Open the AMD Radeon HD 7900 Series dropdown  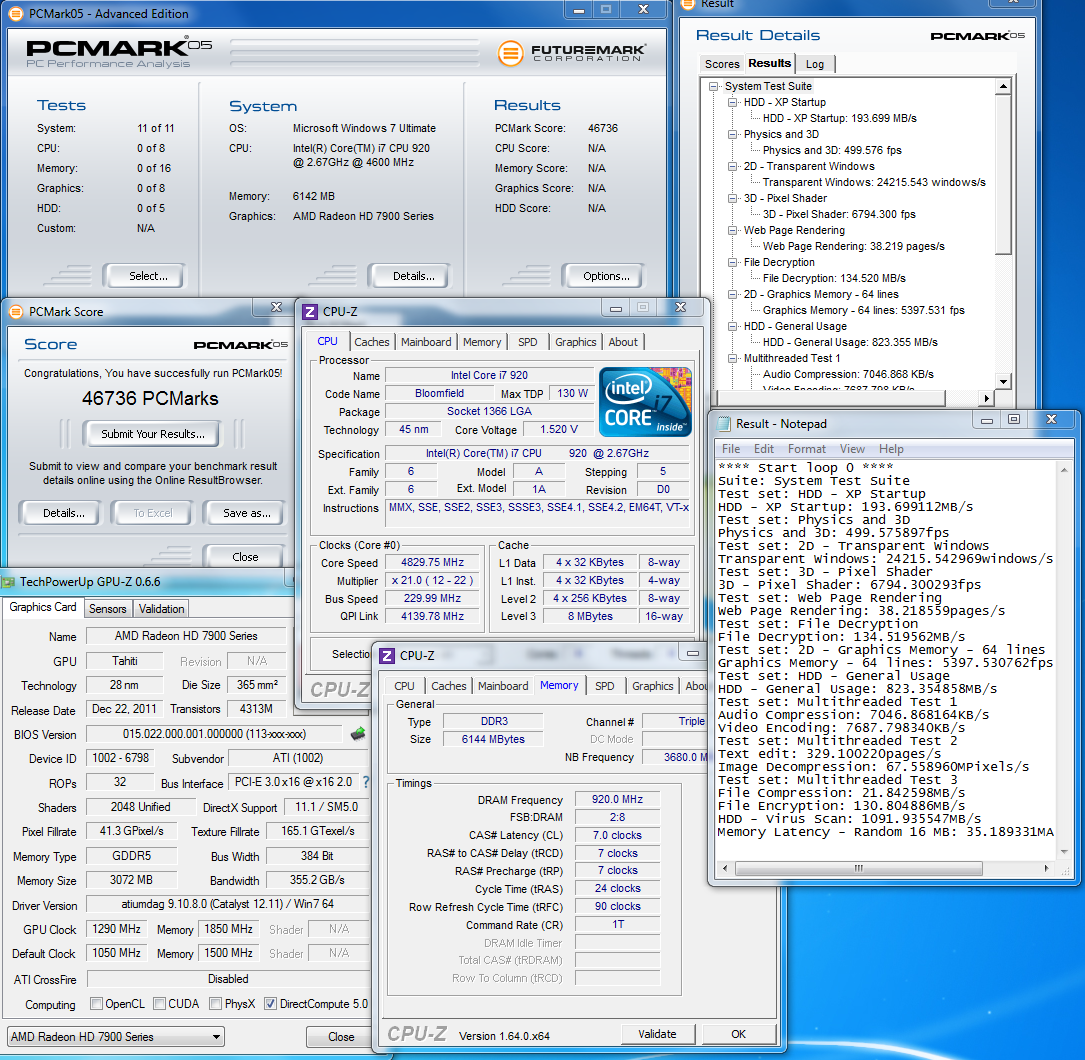(116, 1036)
